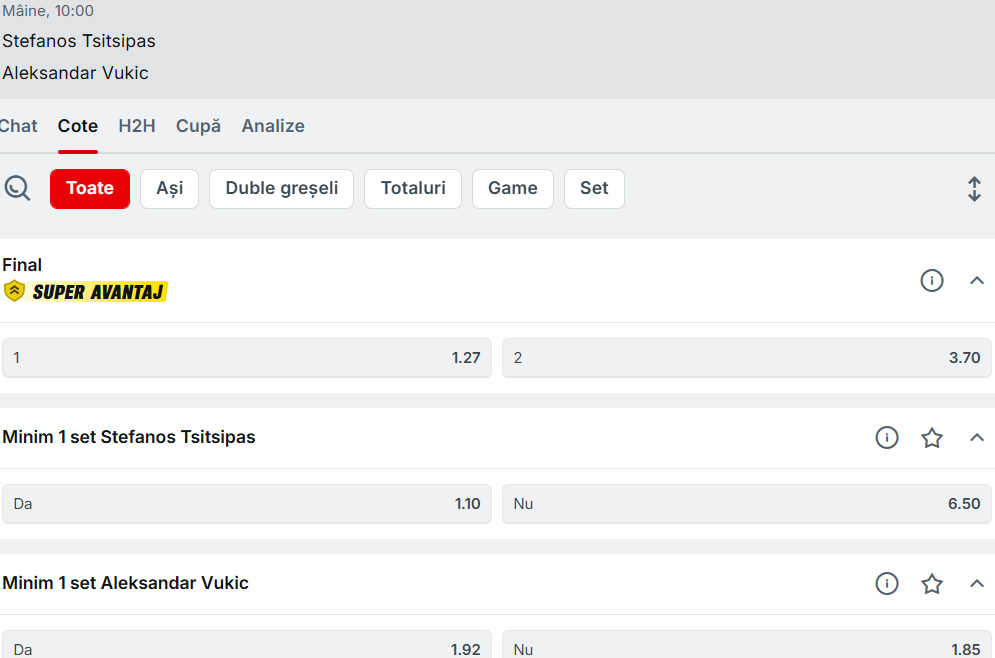Click the search markets magnifier icon
995x658 pixels.
point(17,188)
